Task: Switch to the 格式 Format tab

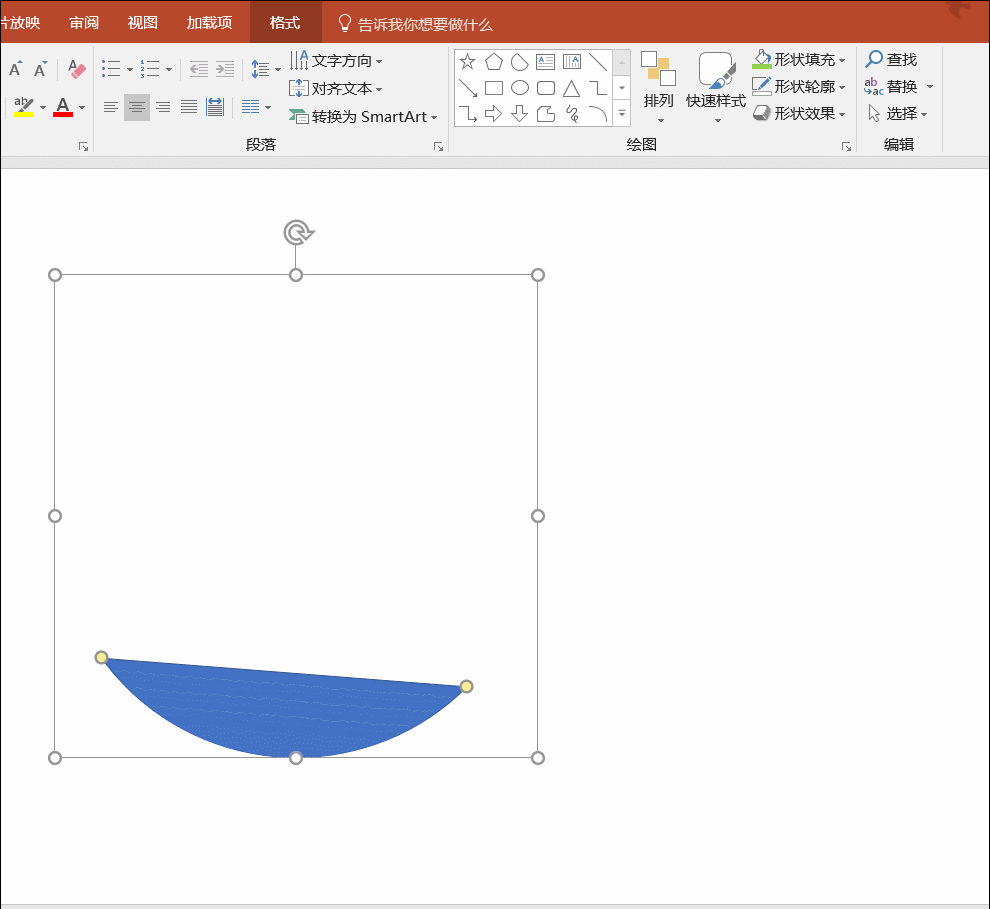Action: click(x=285, y=23)
